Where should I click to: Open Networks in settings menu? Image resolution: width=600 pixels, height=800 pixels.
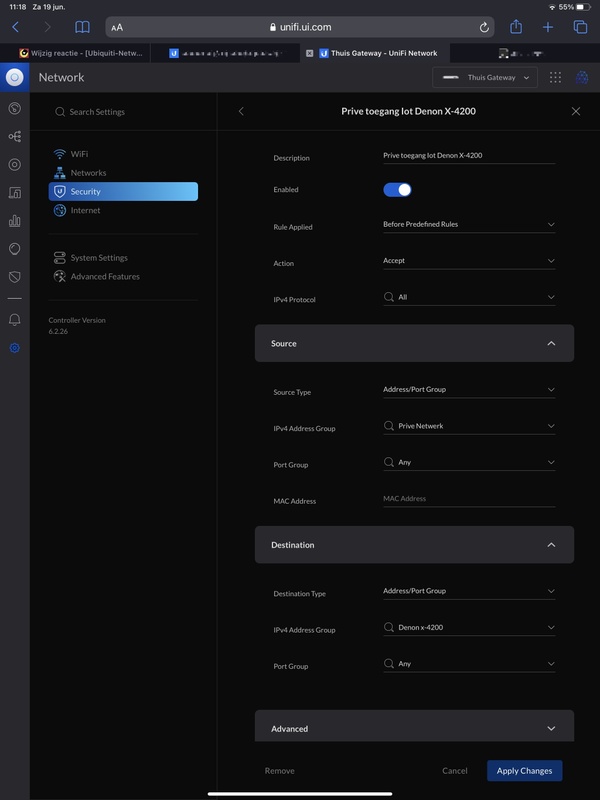88,173
